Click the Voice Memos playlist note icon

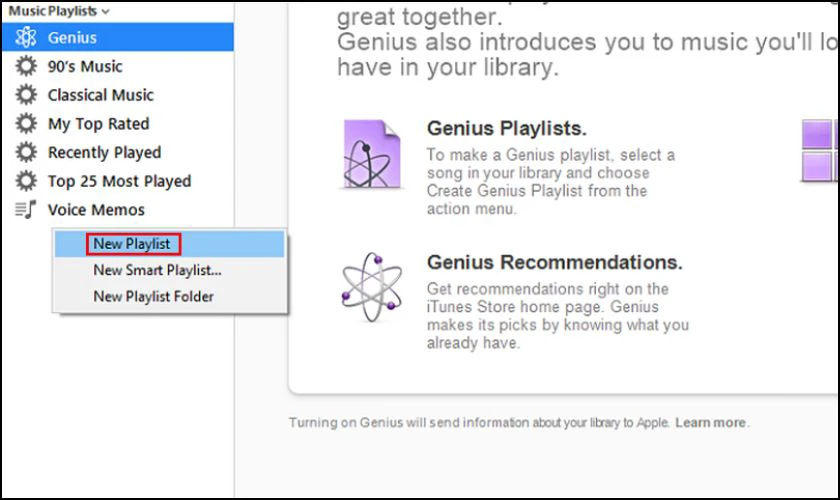(27, 210)
